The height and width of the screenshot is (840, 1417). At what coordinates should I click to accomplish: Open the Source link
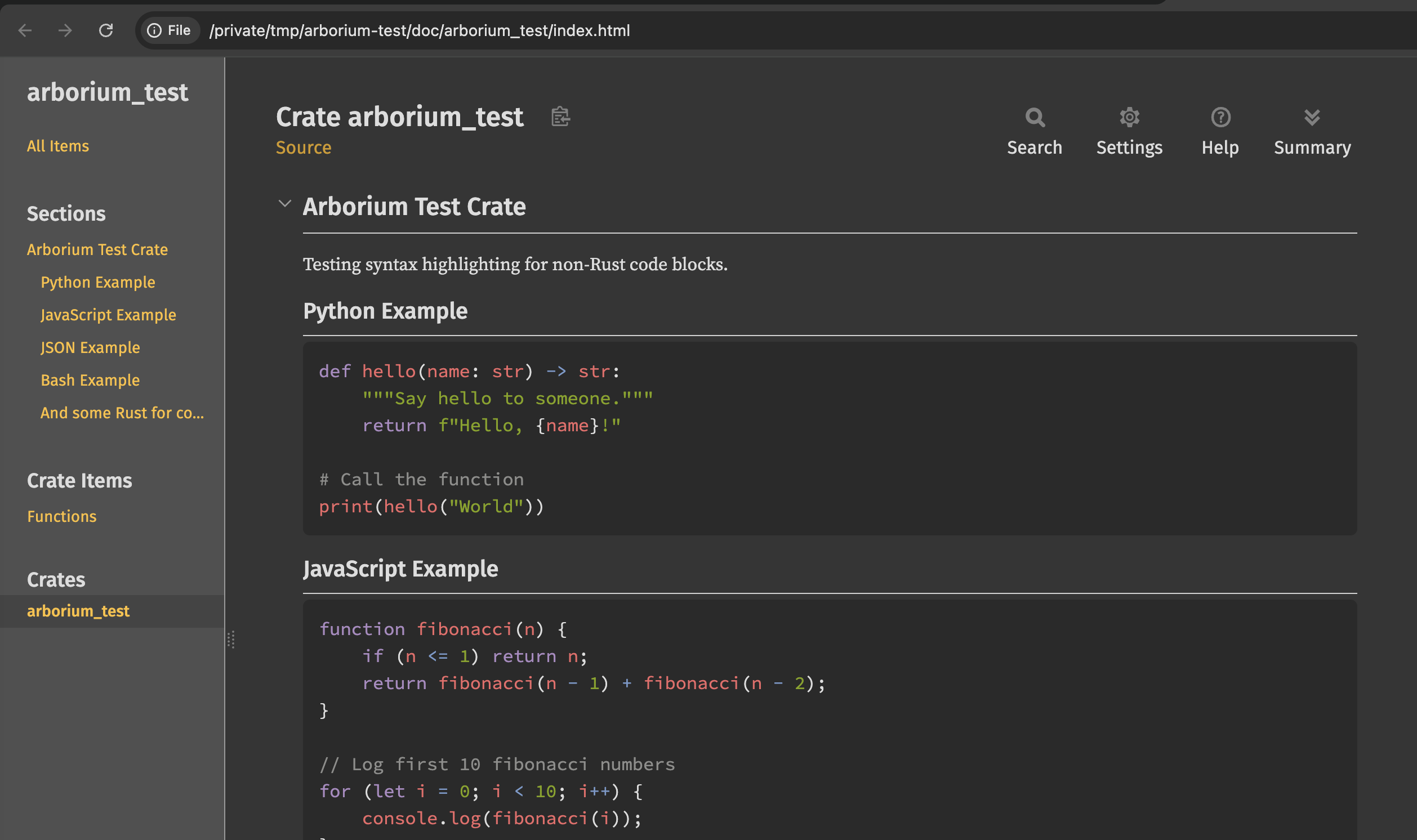click(x=304, y=148)
